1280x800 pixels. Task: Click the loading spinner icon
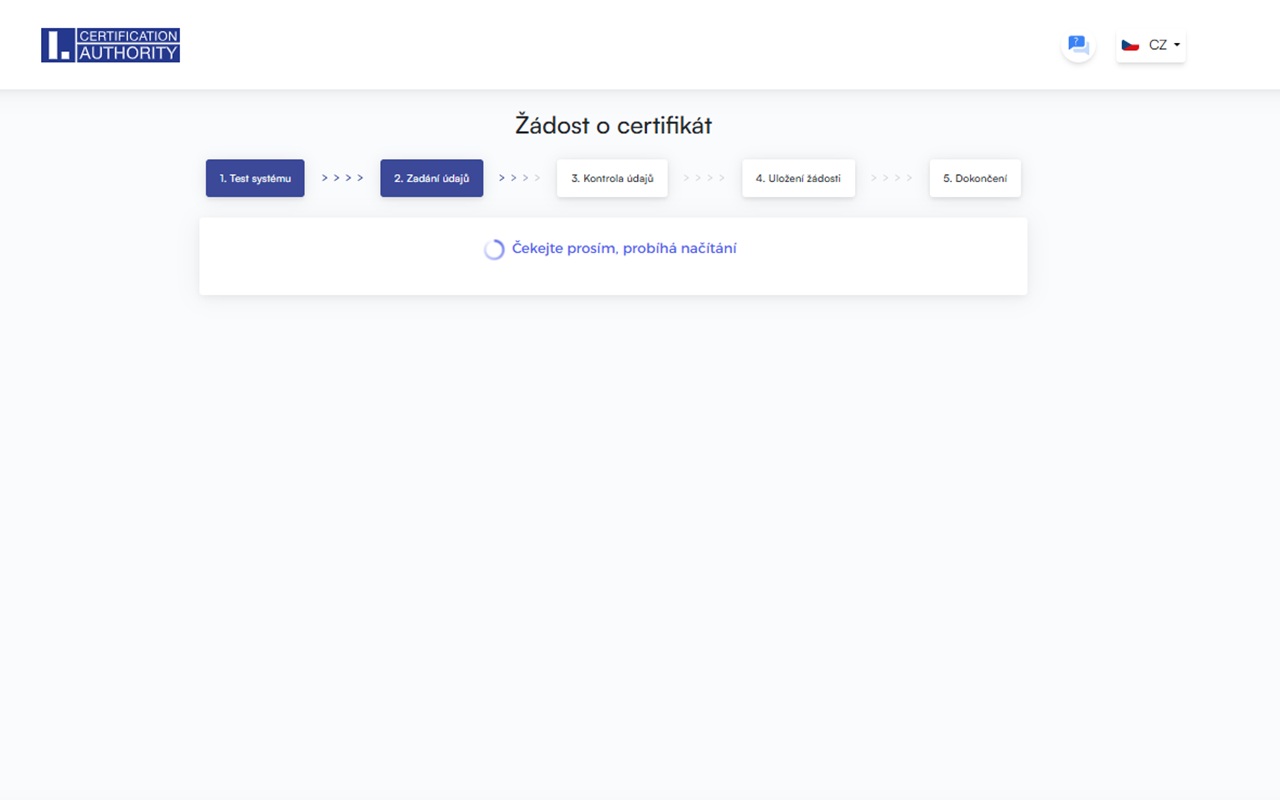tap(494, 249)
